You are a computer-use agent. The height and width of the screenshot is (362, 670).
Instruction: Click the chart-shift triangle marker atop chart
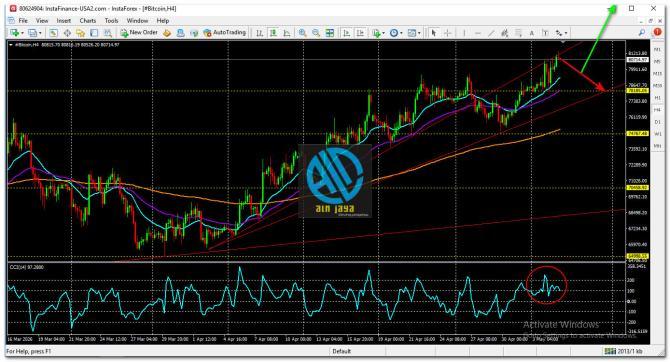pos(563,42)
